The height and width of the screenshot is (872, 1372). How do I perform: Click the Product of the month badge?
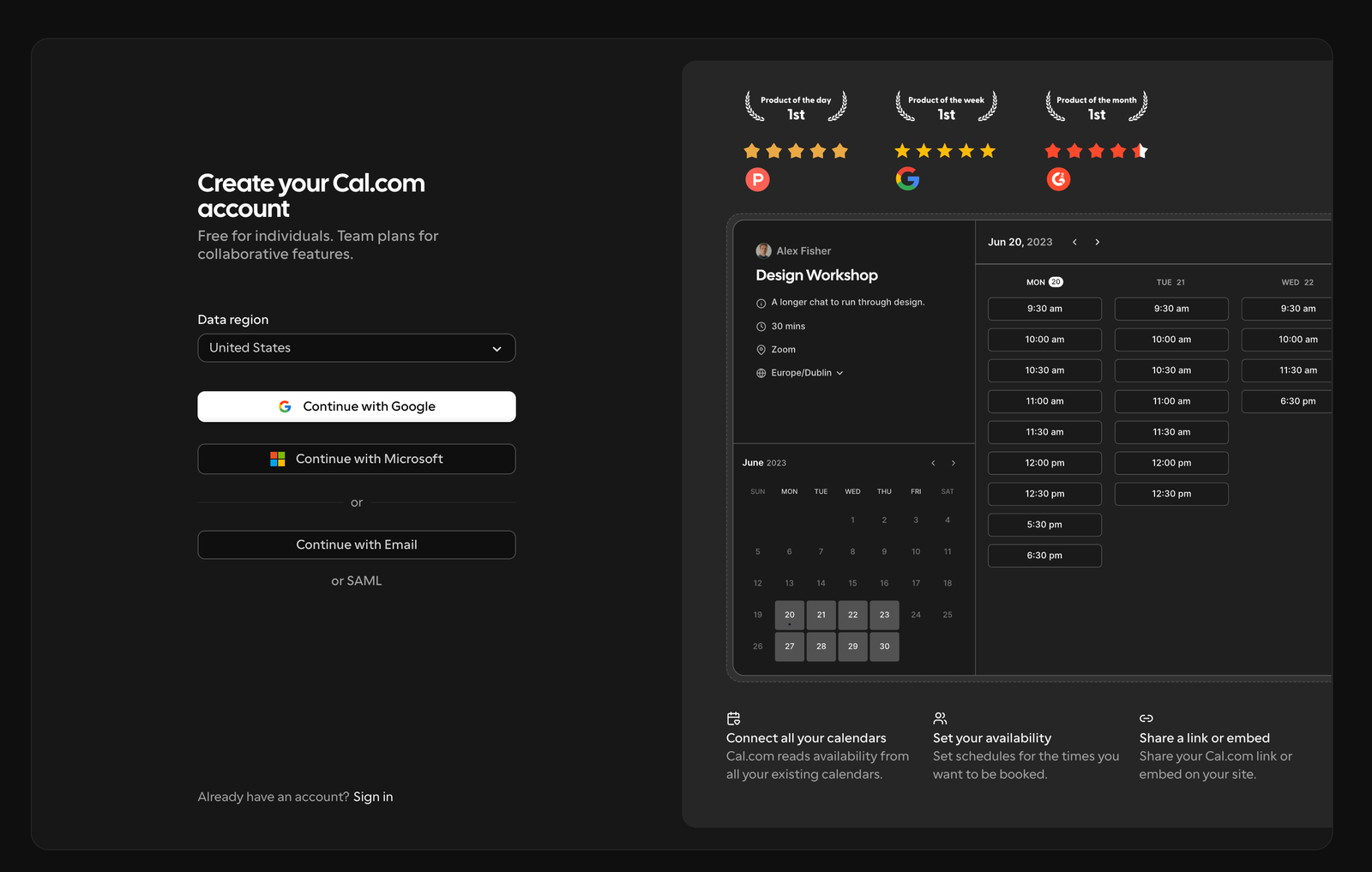1097,107
